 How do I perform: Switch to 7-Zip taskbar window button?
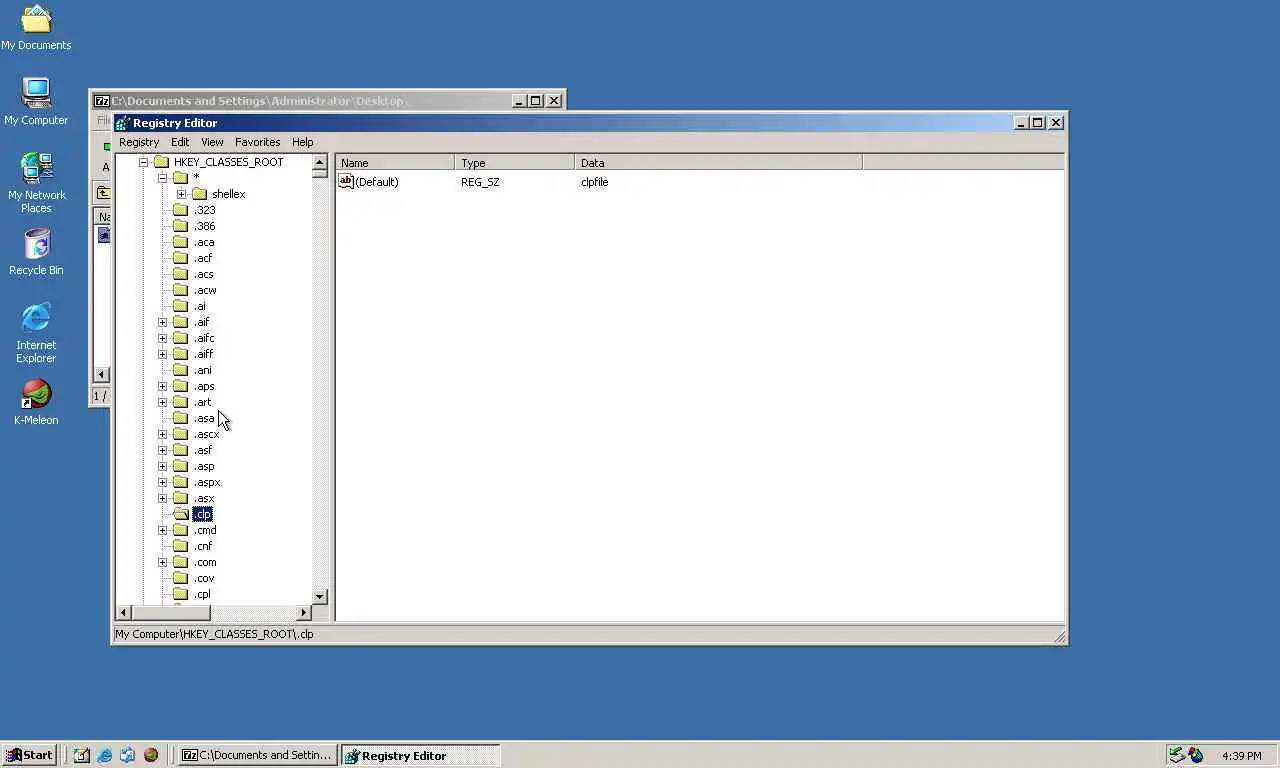coord(258,755)
